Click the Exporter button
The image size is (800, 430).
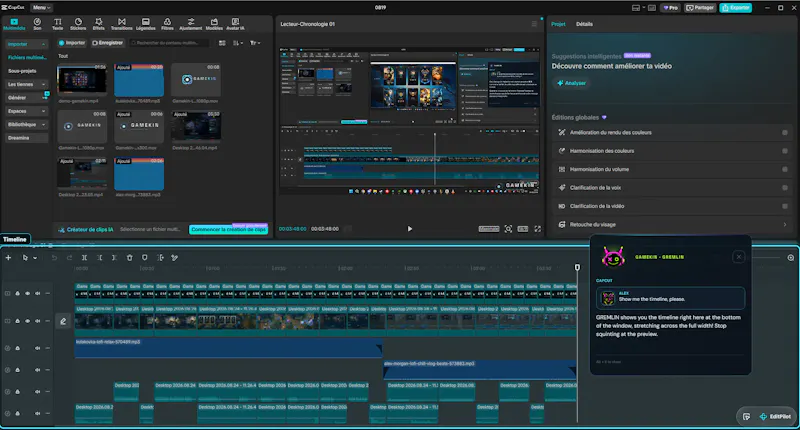coord(735,8)
